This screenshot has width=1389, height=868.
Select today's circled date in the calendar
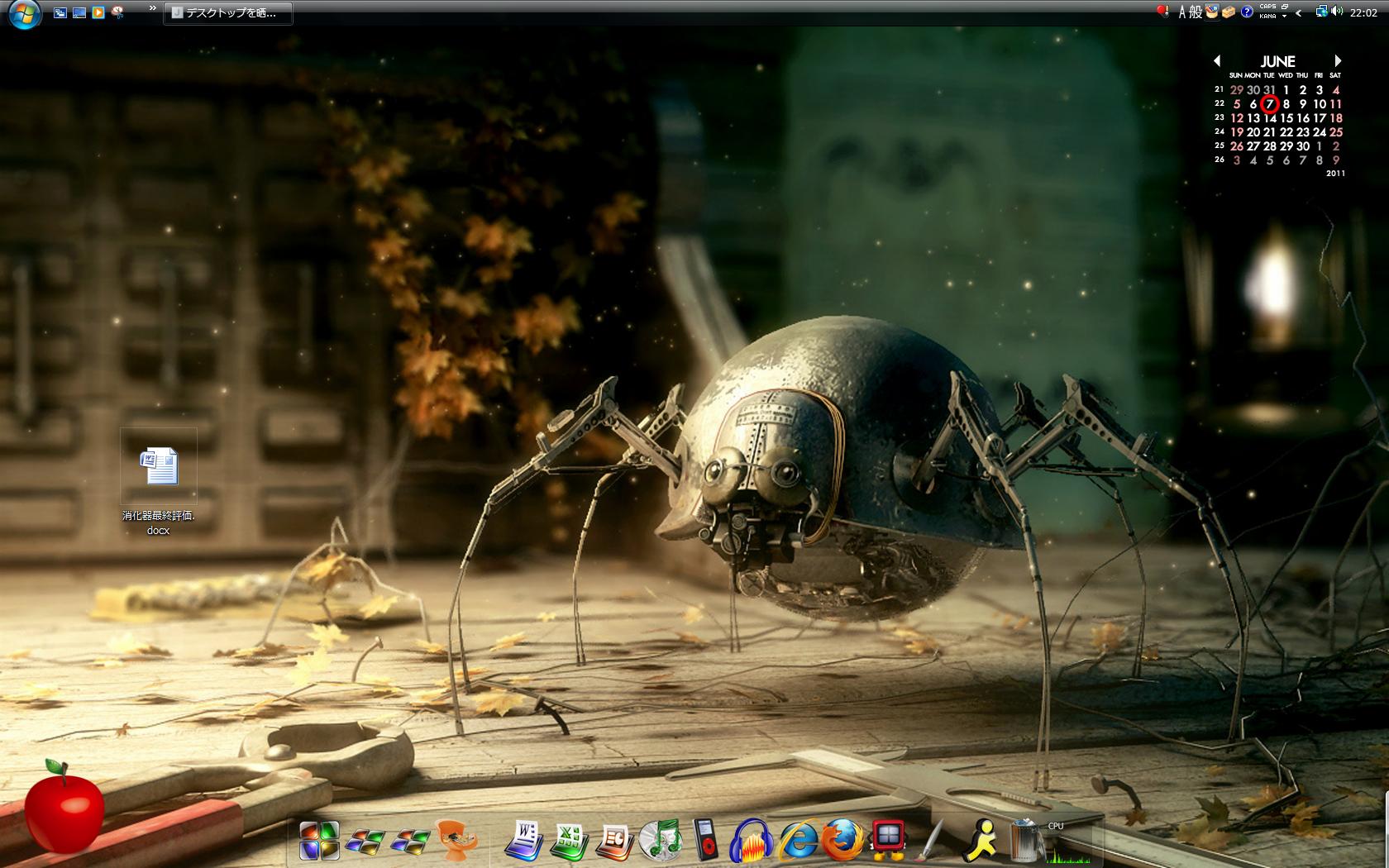pos(1270,104)
